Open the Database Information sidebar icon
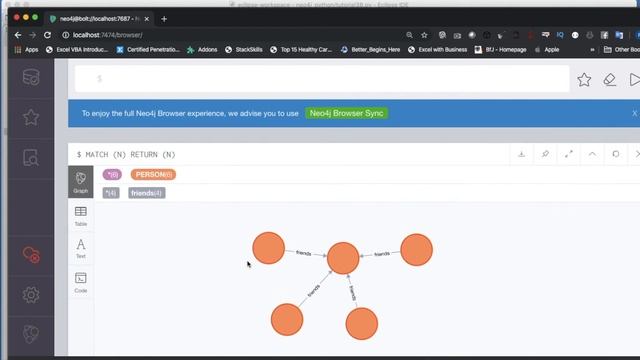The height and width of the screenshot is (360, 640). (x=31, y=77)
